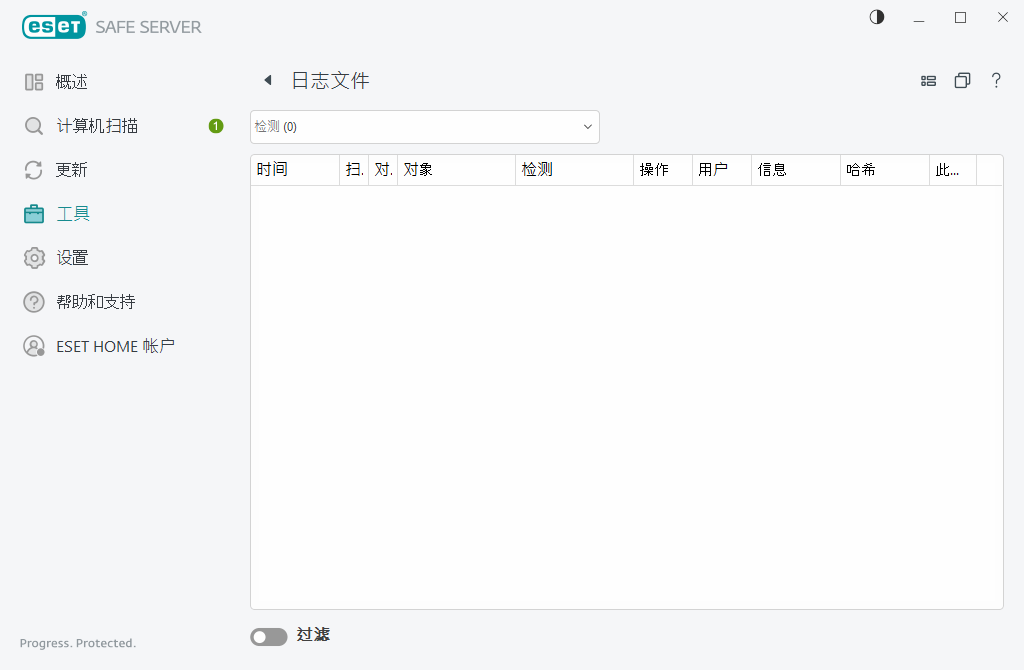Click the copy icon in the top toolbar
Image resolution: width=1024 pixels, height=670 pixels.
(x=962, y=80)
